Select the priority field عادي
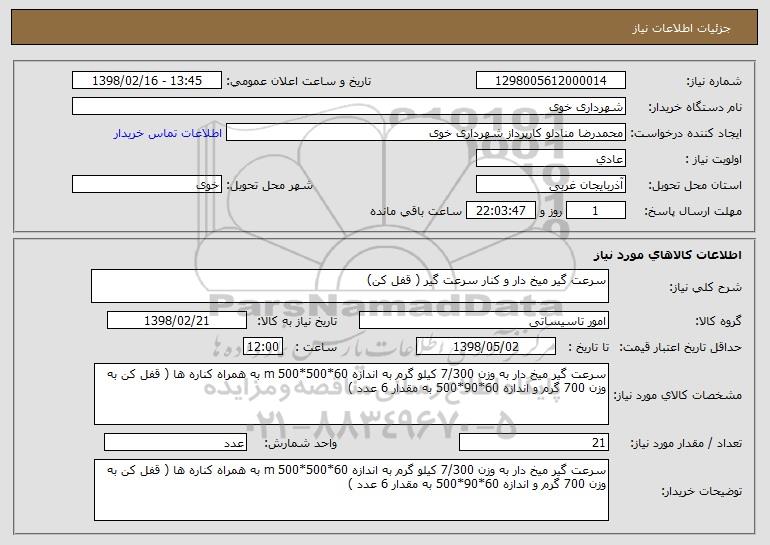 pyautogui.click(x=550, y=159)
